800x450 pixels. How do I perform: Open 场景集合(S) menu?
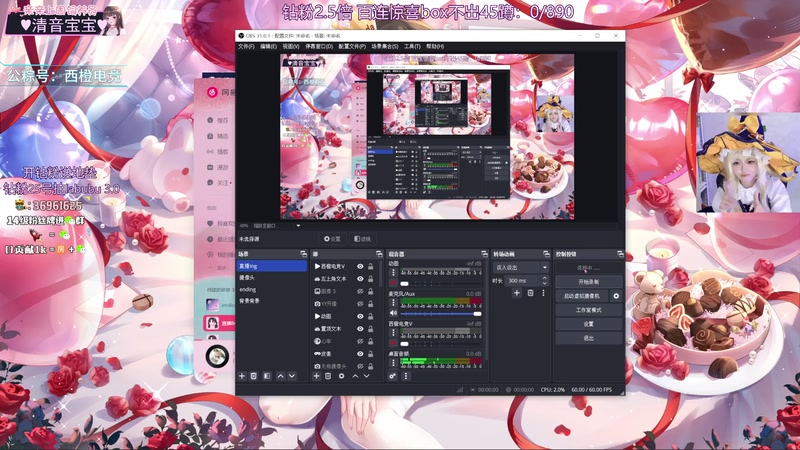[x=385, y=46]
